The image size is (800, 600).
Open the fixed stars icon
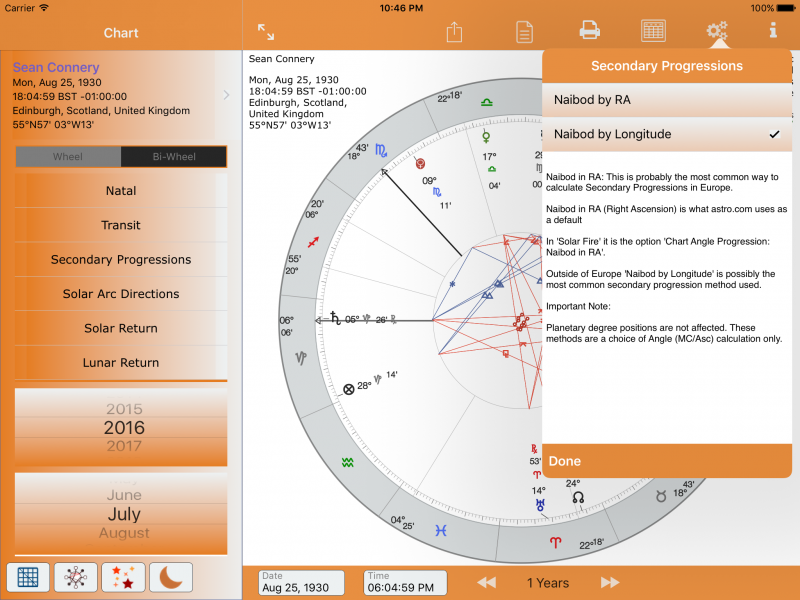pyautogui.click(x=124, y=577)
